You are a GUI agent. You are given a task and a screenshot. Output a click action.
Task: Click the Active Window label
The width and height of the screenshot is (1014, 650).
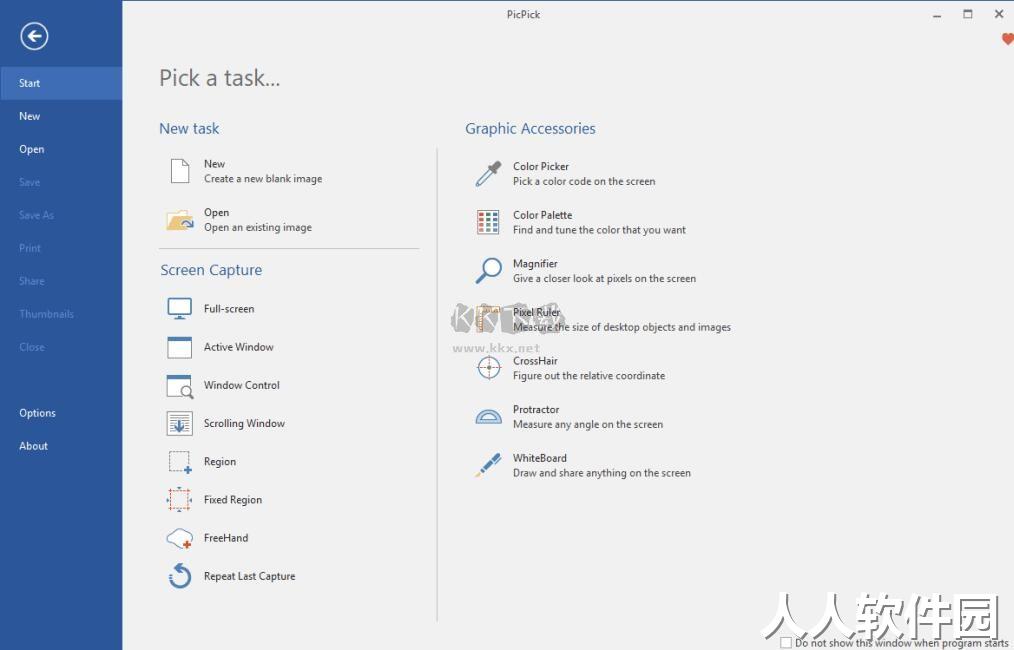click(x=239, y=347)
